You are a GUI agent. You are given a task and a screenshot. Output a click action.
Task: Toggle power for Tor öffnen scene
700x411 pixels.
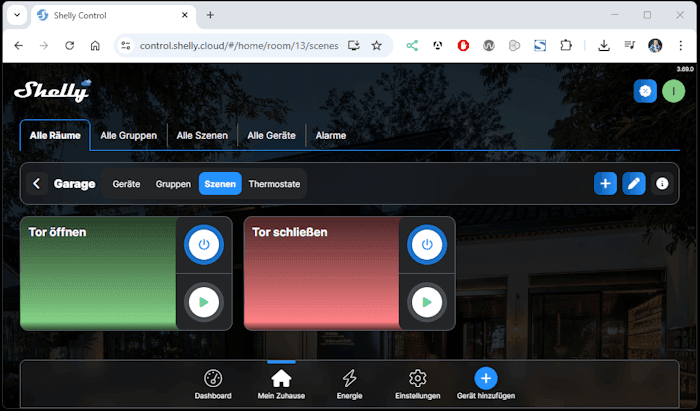point(204,245)
